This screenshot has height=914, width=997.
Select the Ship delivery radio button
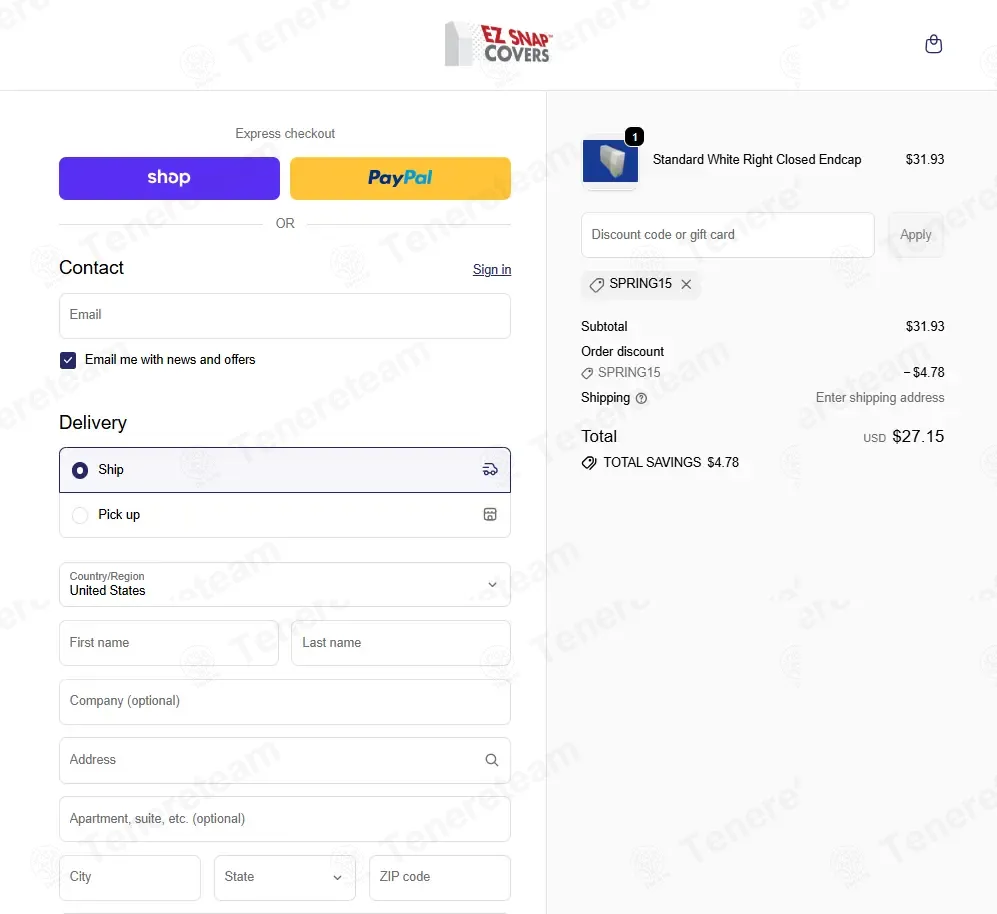[x=79, y=470]
